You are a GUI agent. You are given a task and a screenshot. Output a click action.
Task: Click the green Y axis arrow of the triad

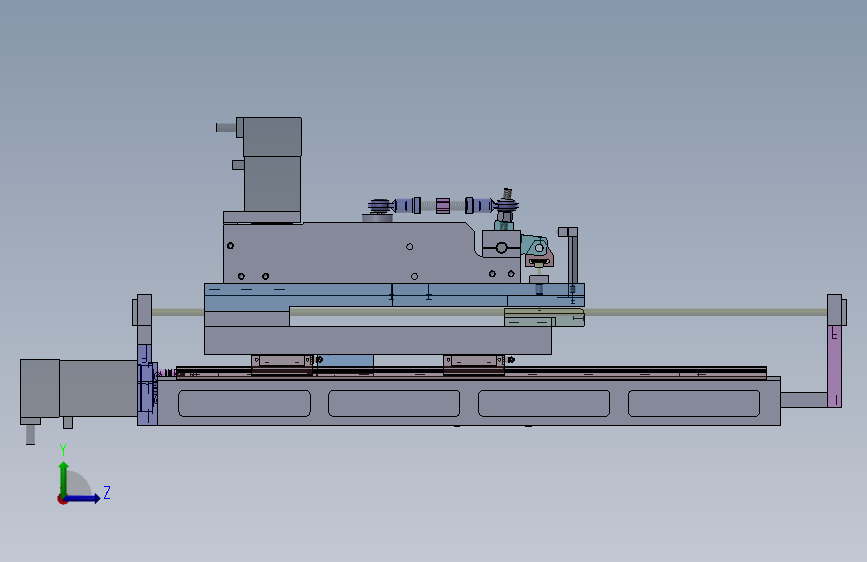click(64, 478)
